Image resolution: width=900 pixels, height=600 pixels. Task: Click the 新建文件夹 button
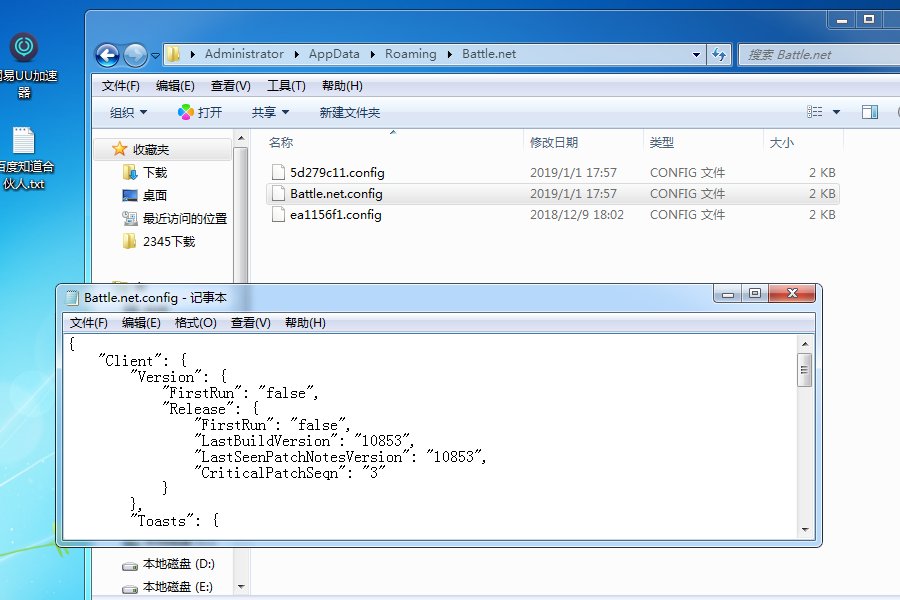coord(349,112)
